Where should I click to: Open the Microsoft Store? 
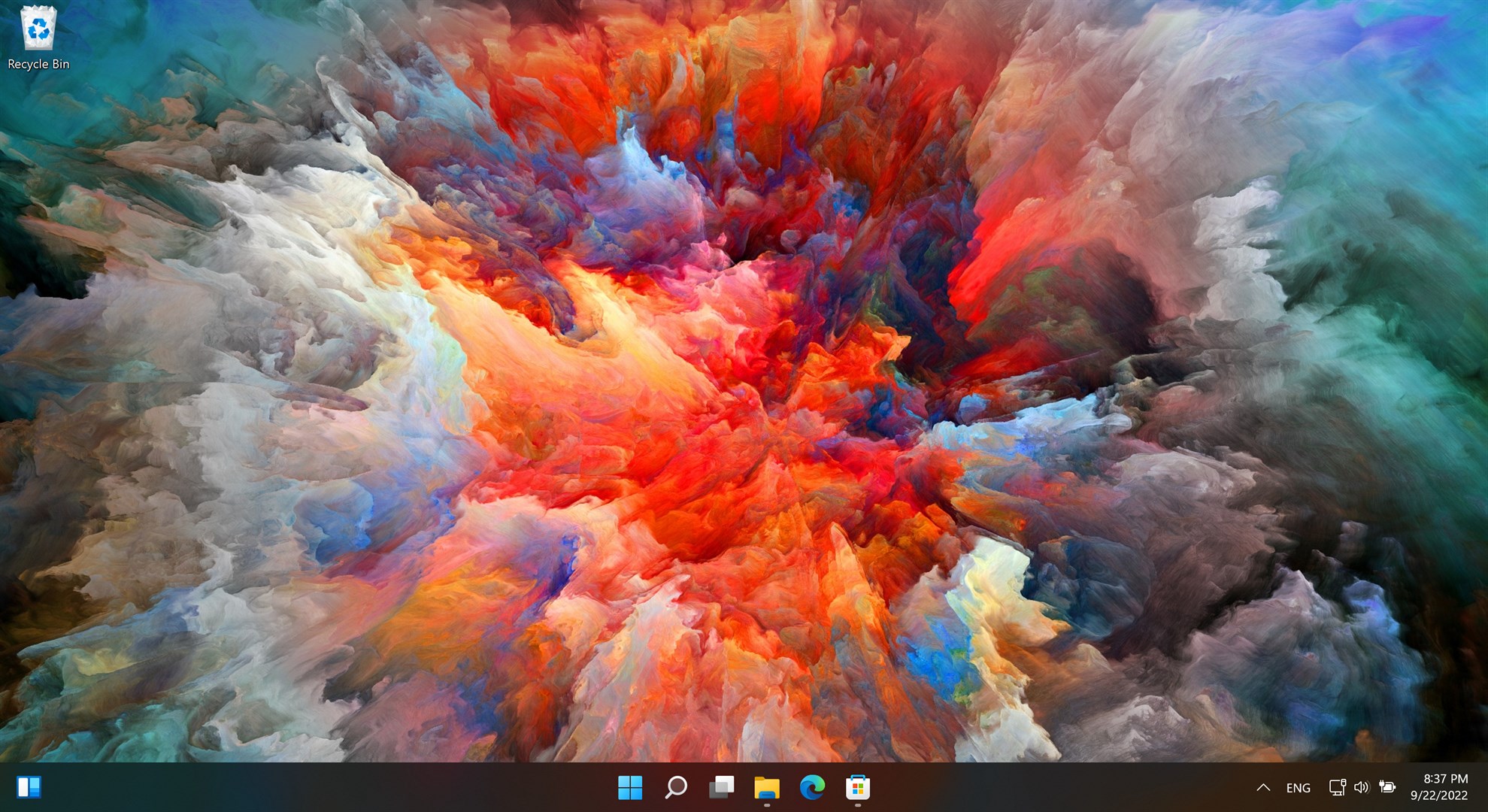[x=857, y=787]
